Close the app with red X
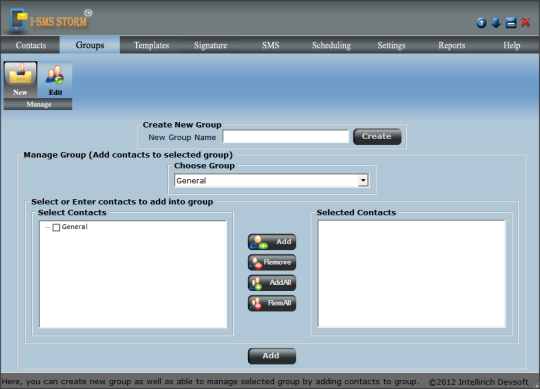Screen dimensions: 540x389 [526, 23]
